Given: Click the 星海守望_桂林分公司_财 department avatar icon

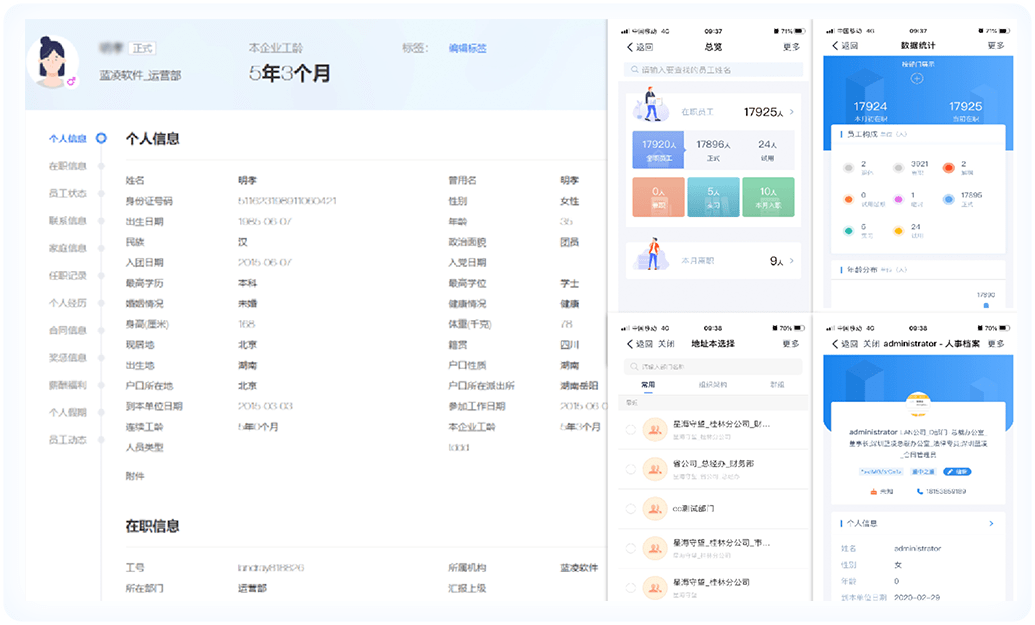Looking at the screenshot, I should (655, 429).
